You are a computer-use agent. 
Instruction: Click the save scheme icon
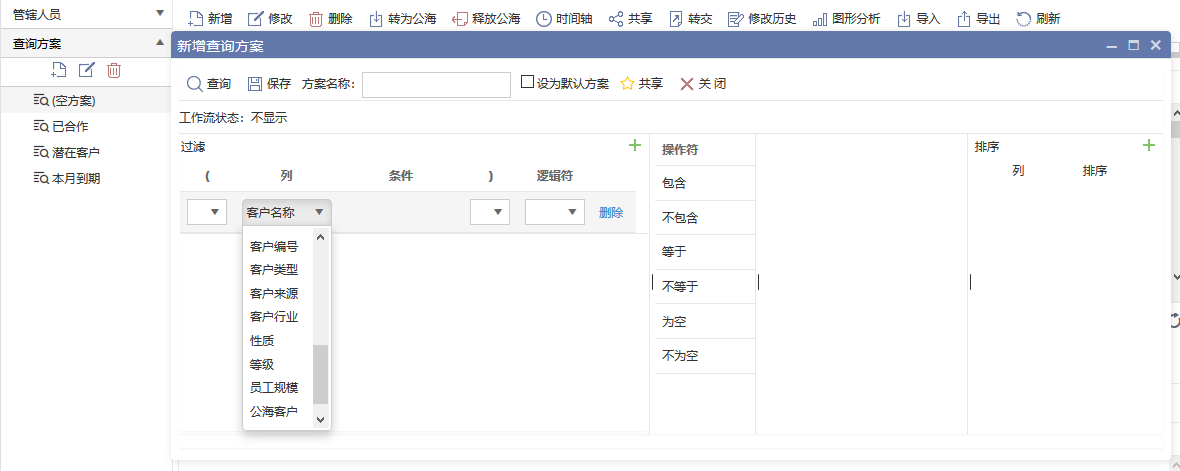click(255, 84)
